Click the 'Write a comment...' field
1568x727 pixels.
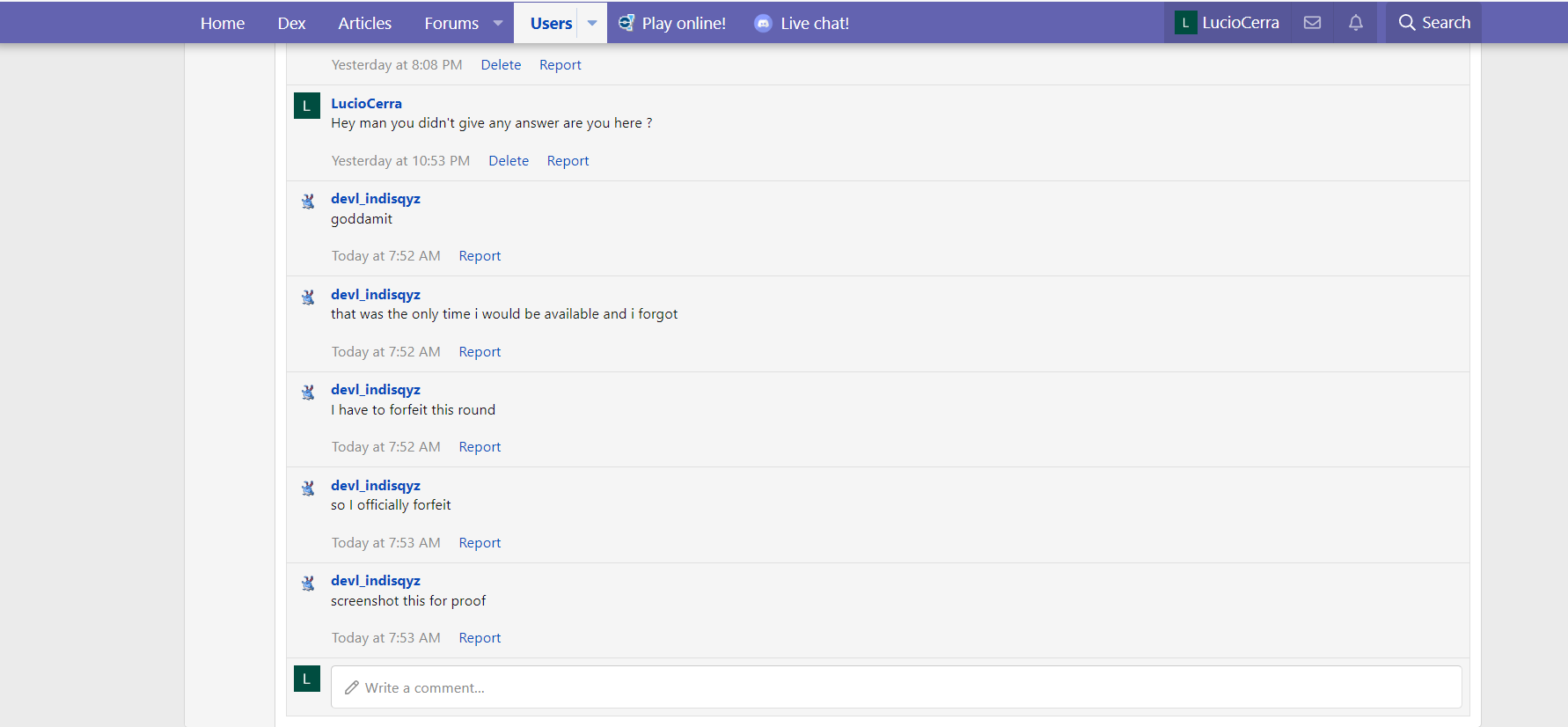click(896, 687)
